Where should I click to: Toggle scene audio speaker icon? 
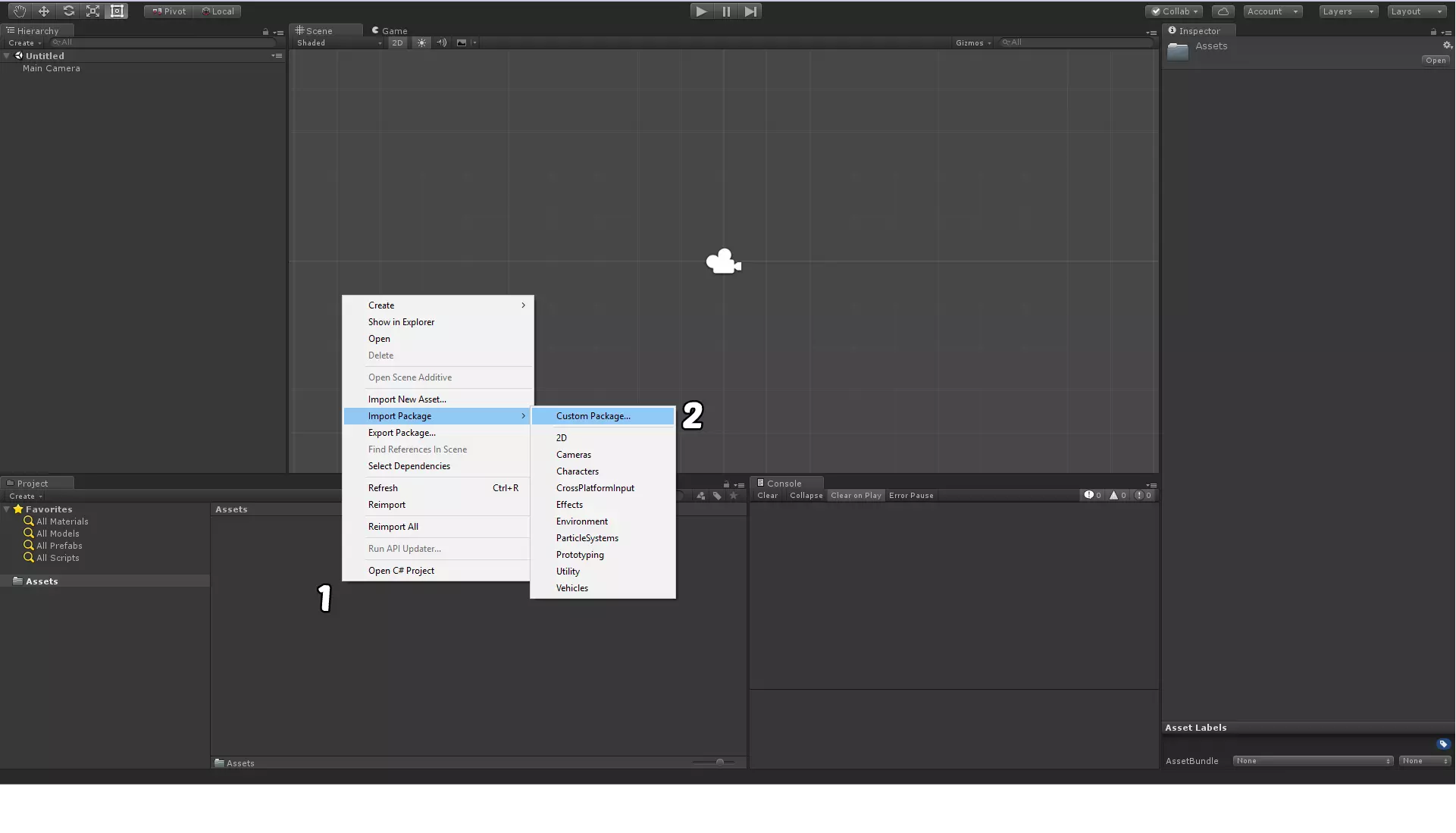point(442,43)
